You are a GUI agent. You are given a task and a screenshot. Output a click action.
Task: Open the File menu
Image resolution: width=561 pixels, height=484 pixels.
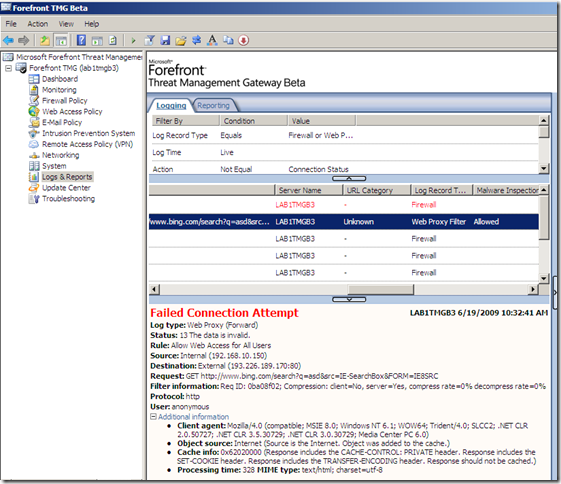click(x=11, y=24)
